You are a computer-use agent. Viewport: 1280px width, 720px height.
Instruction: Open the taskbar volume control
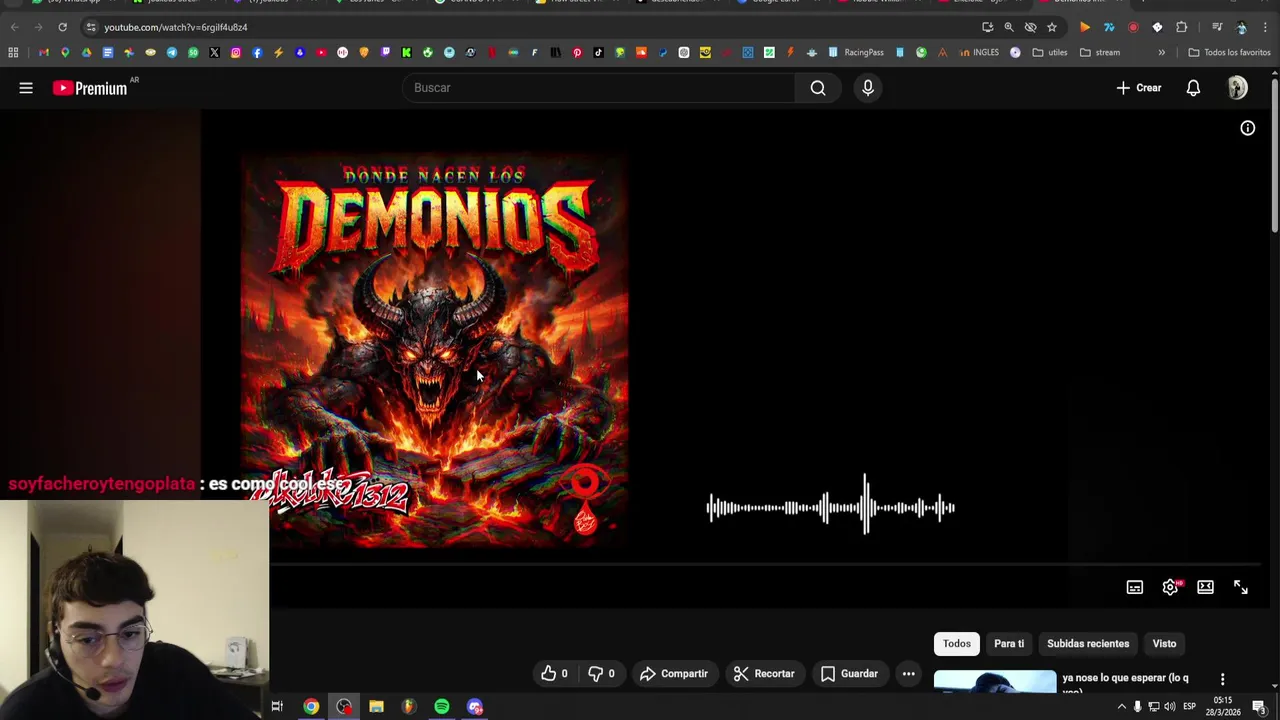[1170, 707]
